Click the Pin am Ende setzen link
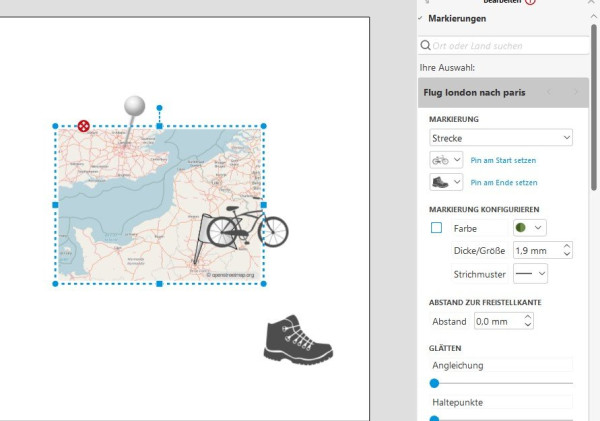600x421 pixels. (503, 183)
